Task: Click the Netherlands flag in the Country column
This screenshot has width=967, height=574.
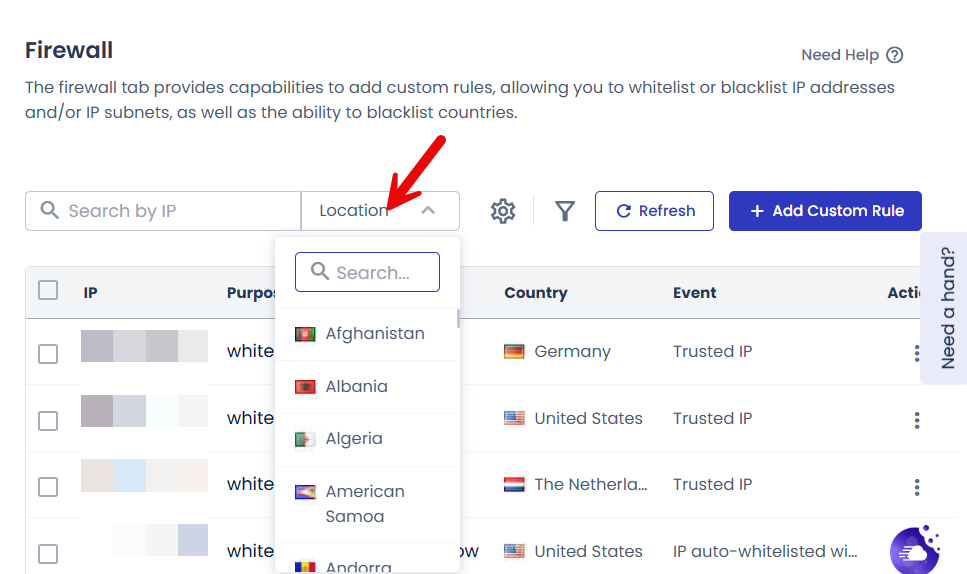Action: click(x=514, y=484)
